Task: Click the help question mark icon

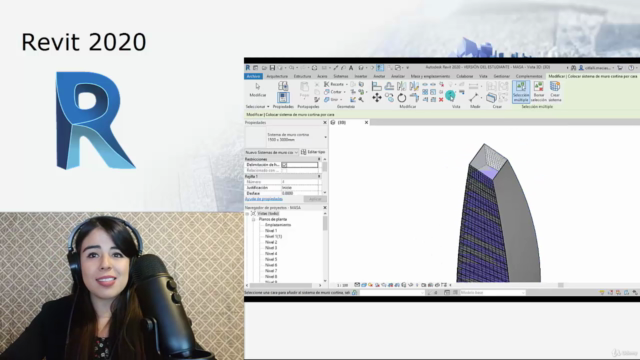Action: [x=631, y=68]
